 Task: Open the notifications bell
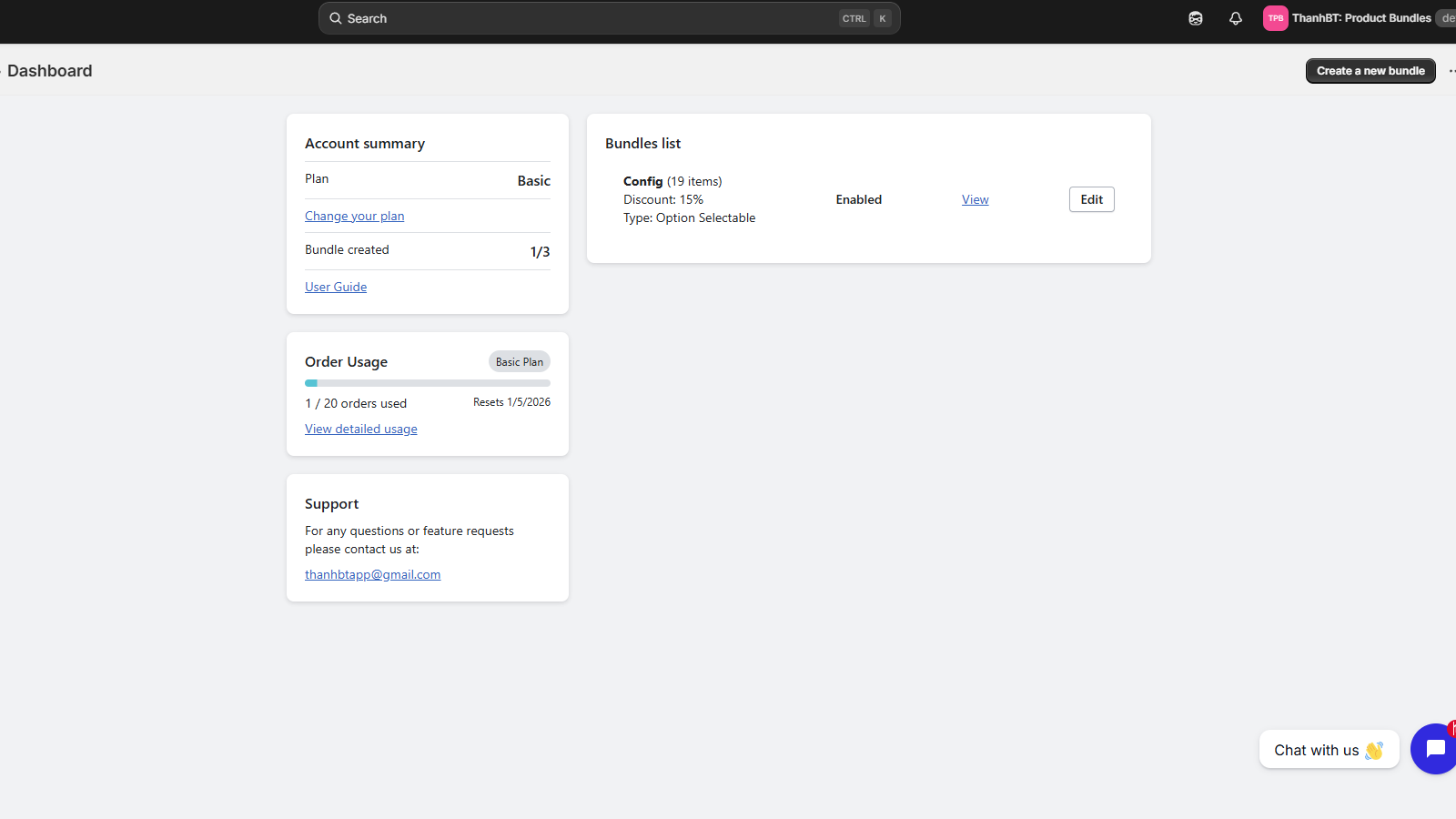pyautogui.click(x=1236, y=18)
